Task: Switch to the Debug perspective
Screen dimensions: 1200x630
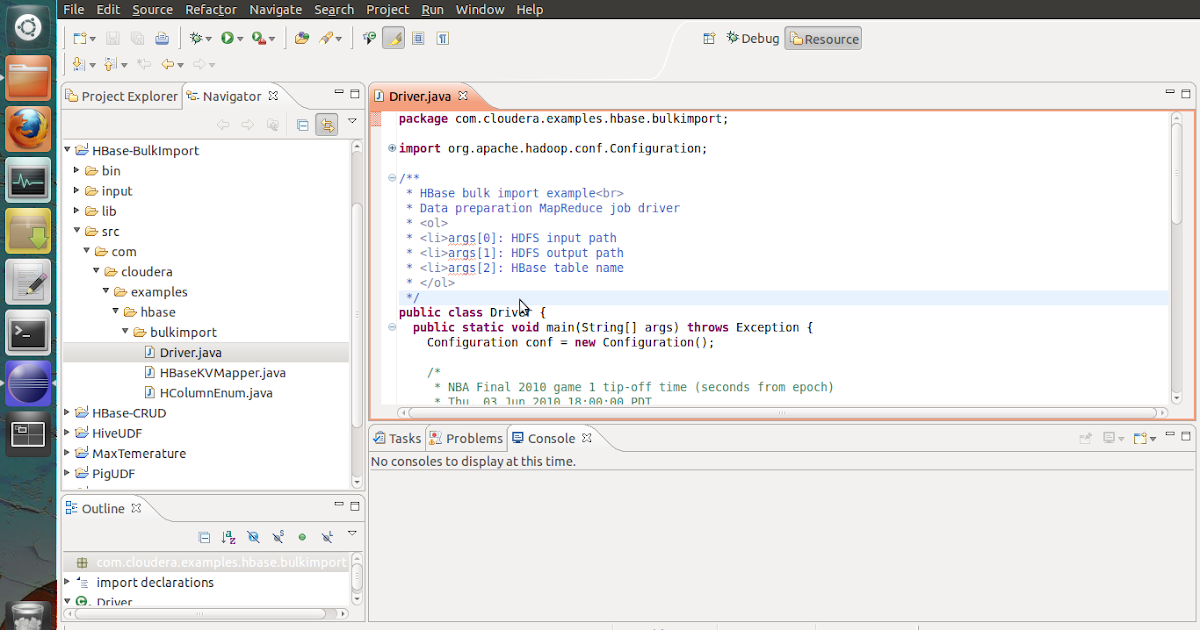Action: coord(752,39)
